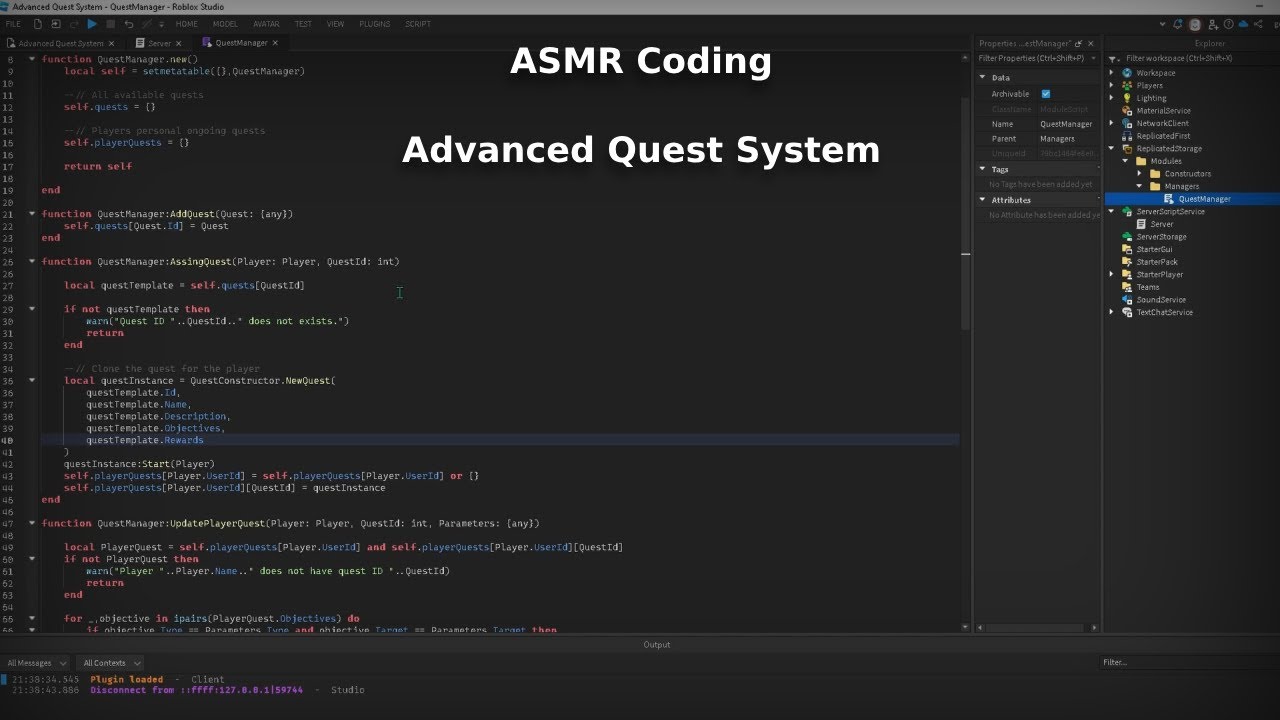Image resolution: width=1280 pixels, height=720 pixels.
Task: Click the invite collaborators person-plus icon
Action: click(1211, 24)
